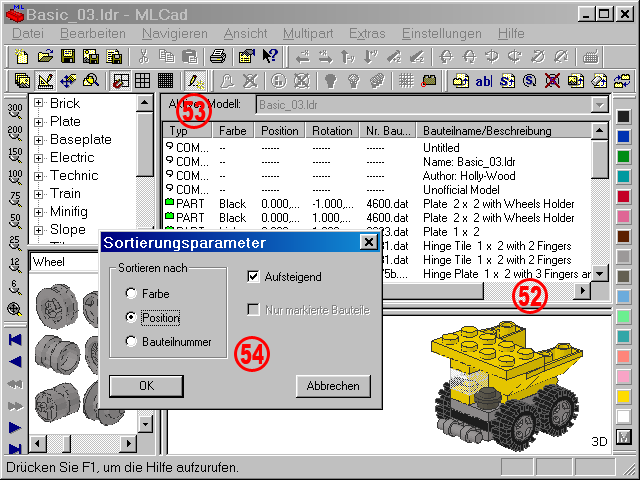The width and height of the screenshot is (640, 480).
Task: Select the 50 percent zoom icon
Action: (15, 222)
